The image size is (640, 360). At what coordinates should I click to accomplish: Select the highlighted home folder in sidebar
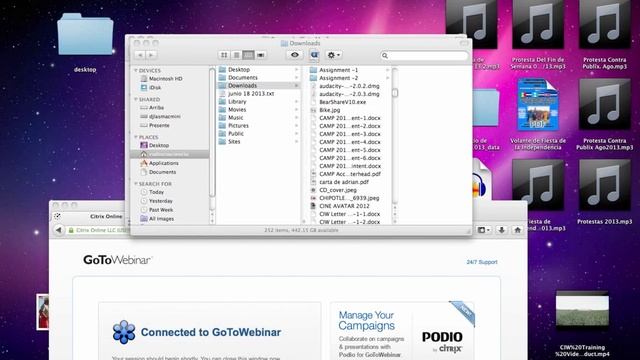(169, 154)
